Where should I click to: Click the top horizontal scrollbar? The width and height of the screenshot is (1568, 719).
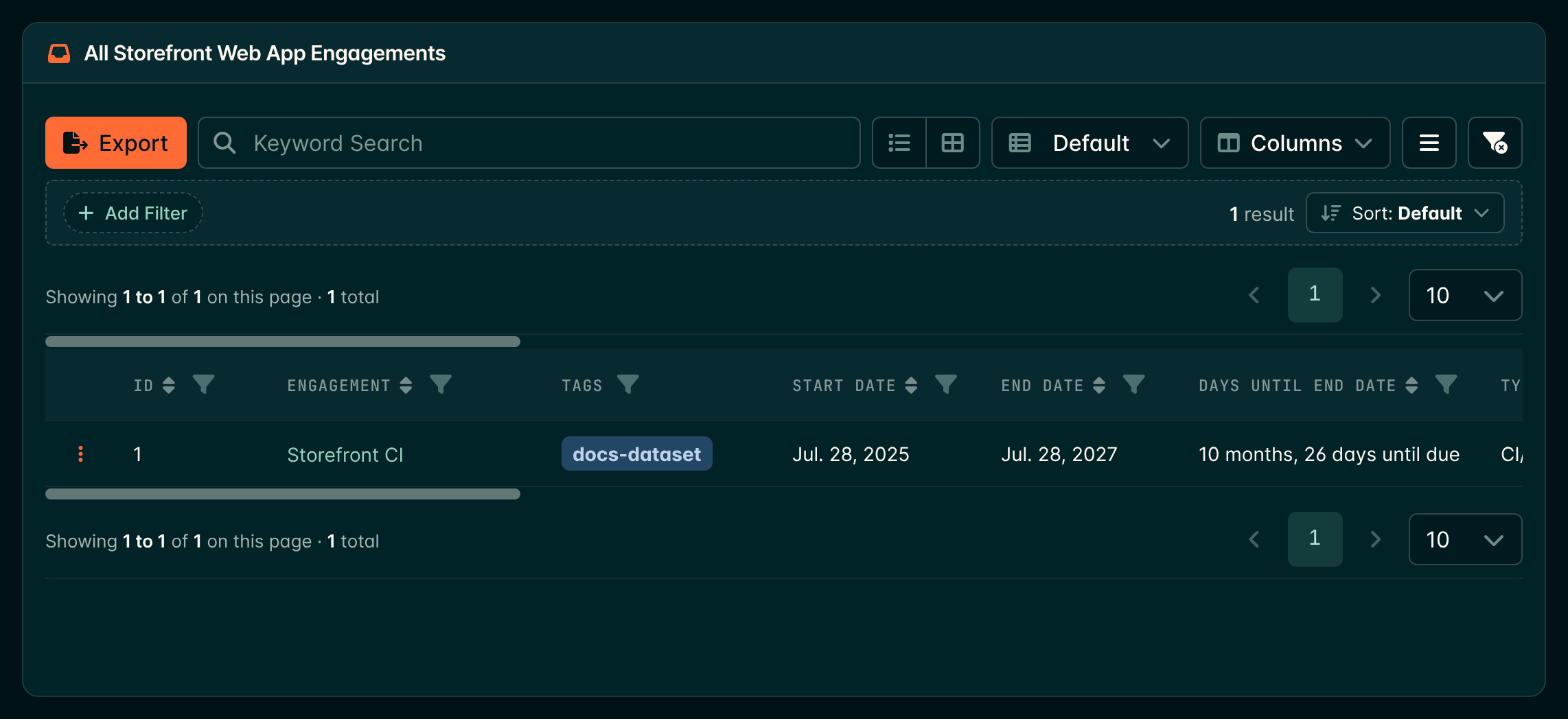(x=283, y=342)
